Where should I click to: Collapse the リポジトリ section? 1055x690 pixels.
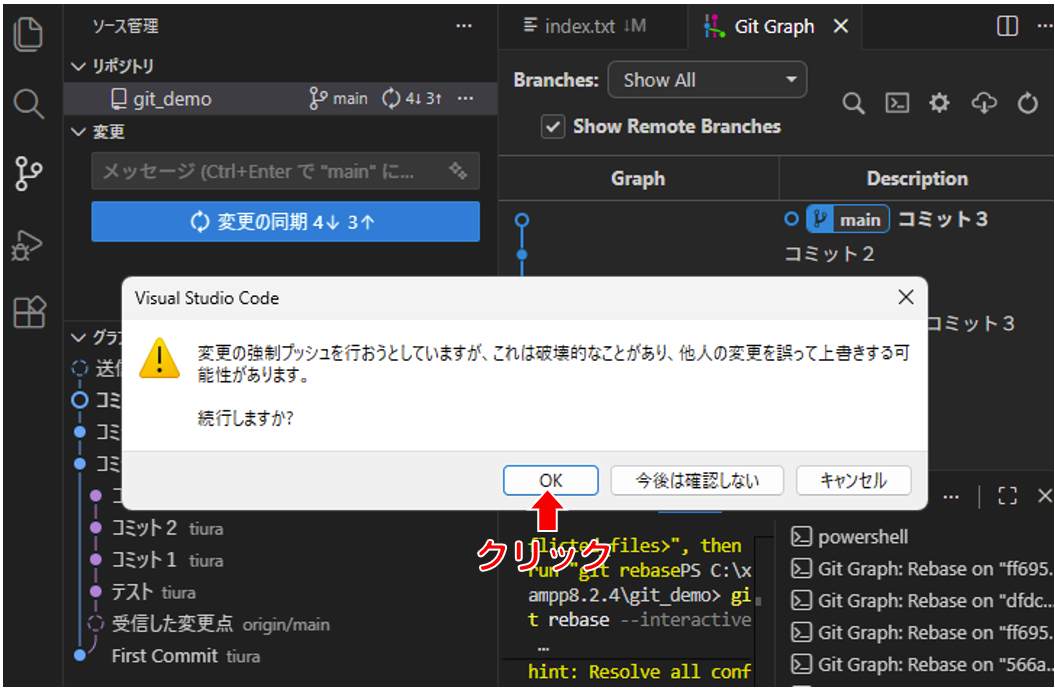pyautogui.click(x=79, y=67)
